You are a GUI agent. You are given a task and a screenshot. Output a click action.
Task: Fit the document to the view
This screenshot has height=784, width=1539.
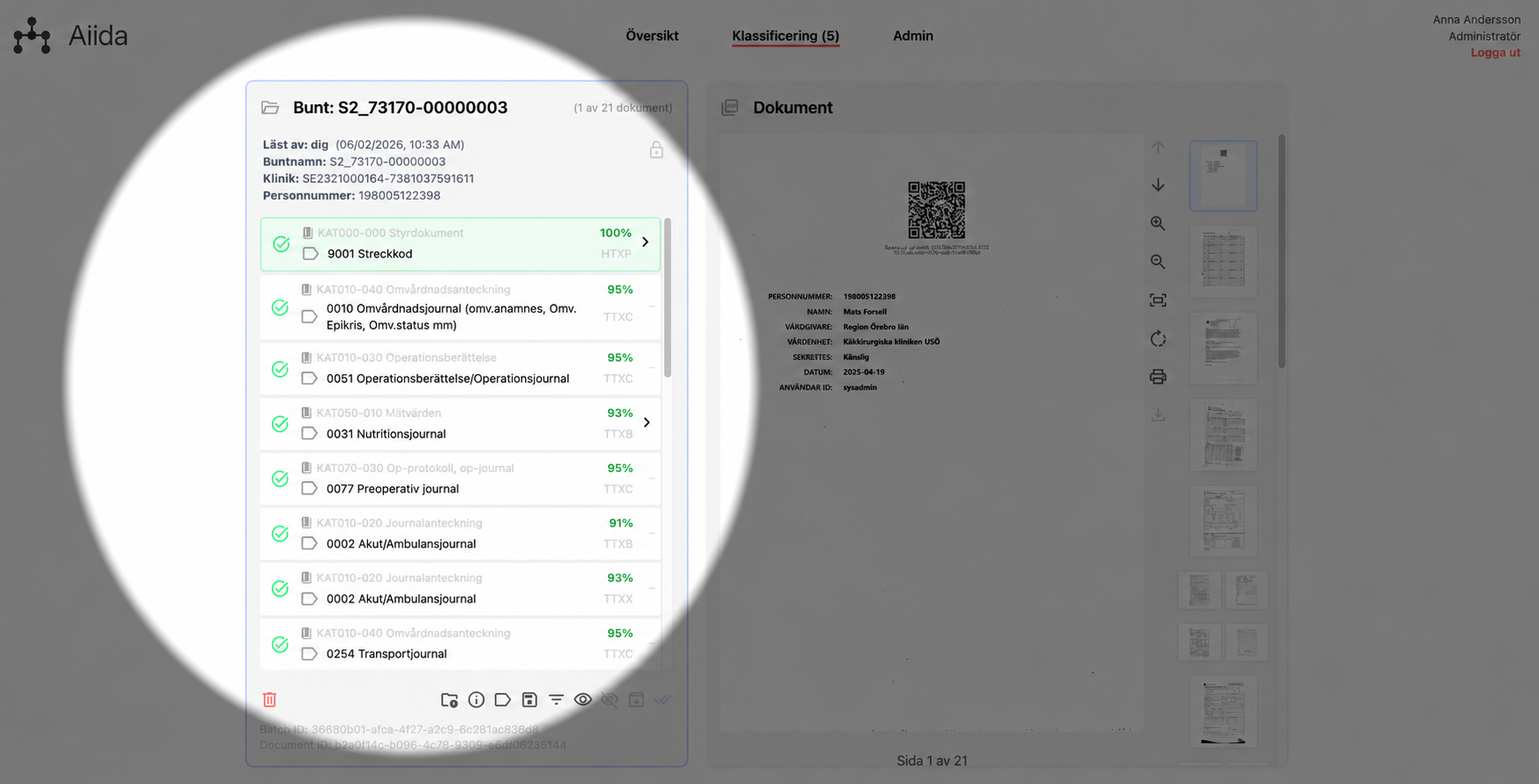coord(1158,300)
